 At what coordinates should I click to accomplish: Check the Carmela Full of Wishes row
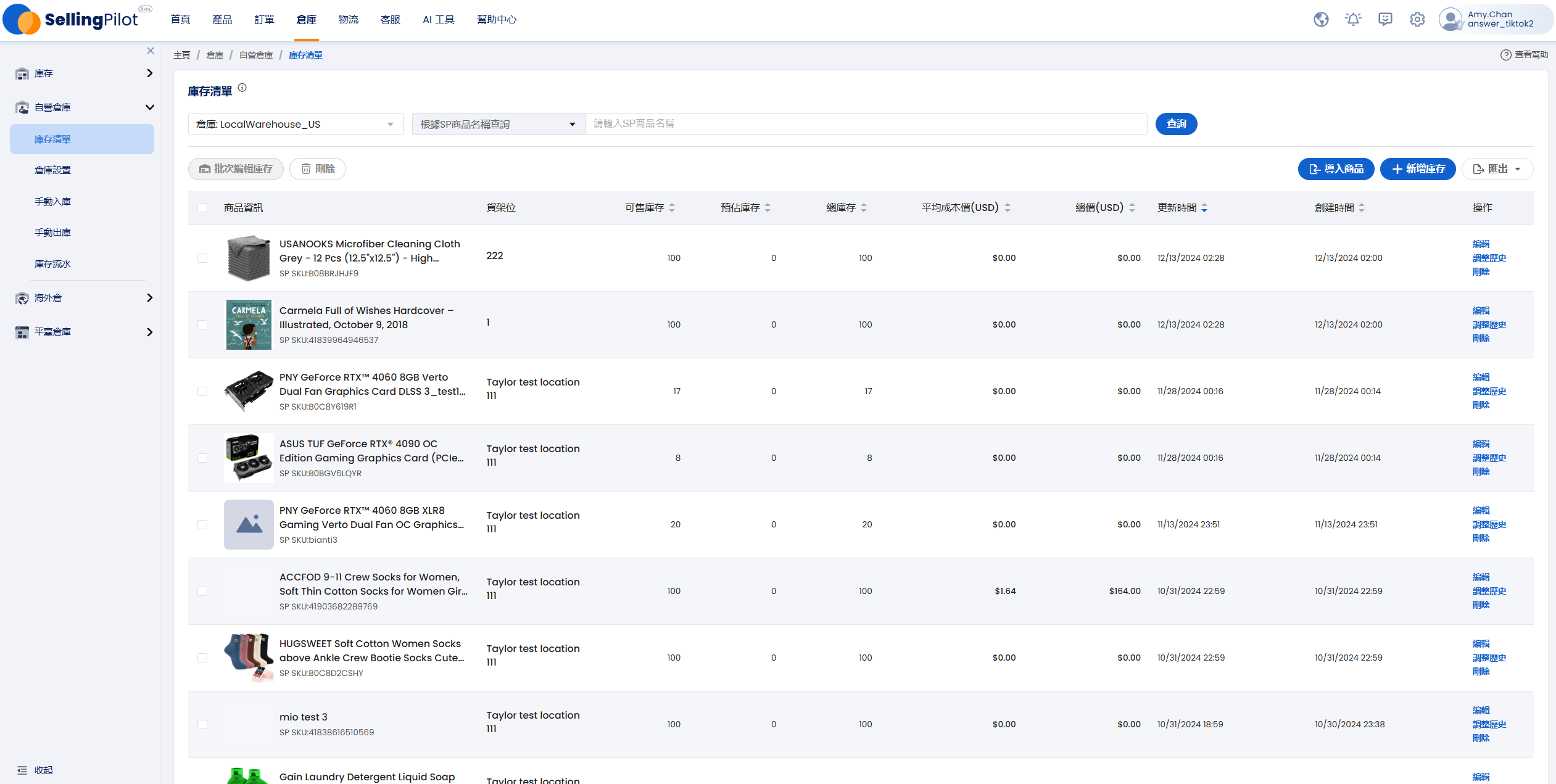[x=202, y=324]
